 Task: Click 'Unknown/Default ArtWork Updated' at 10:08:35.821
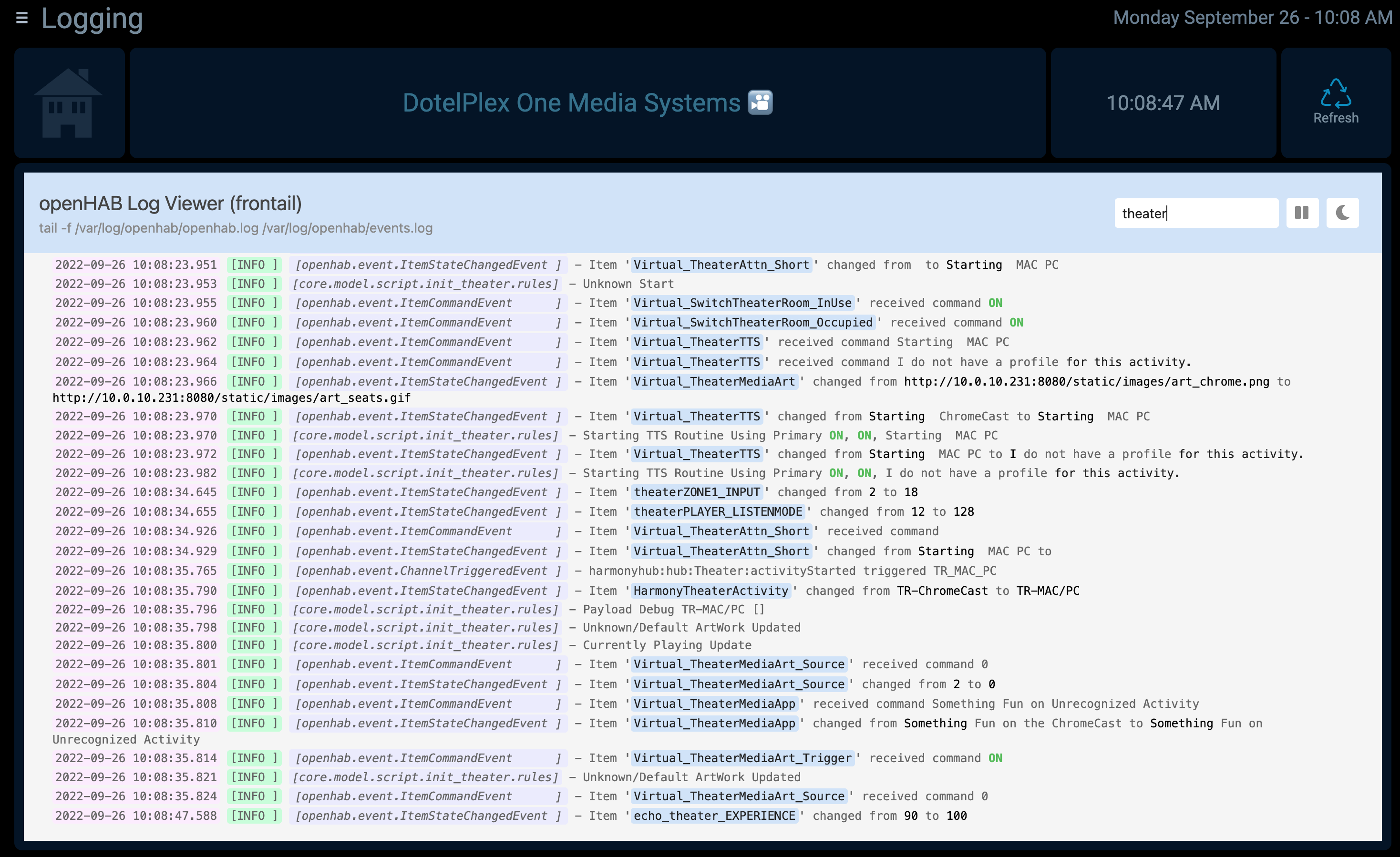[x=691, y=776]
